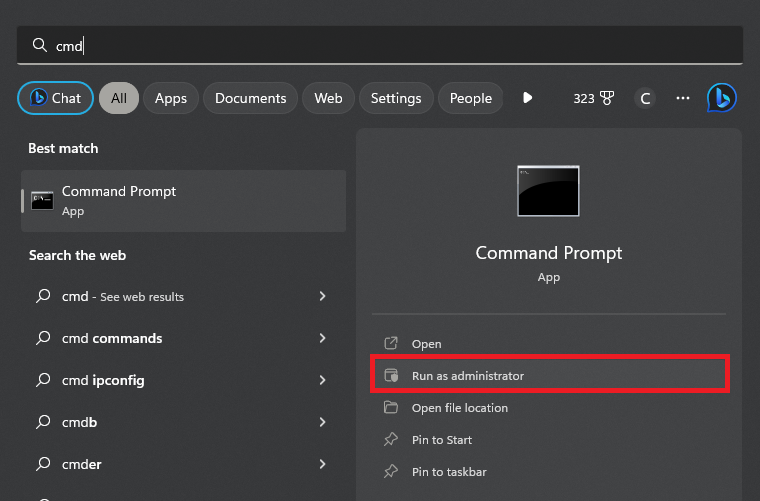Screen dimensions: 760x501
Task: Select the Web filter tab
Action: (x=328, y=98)
